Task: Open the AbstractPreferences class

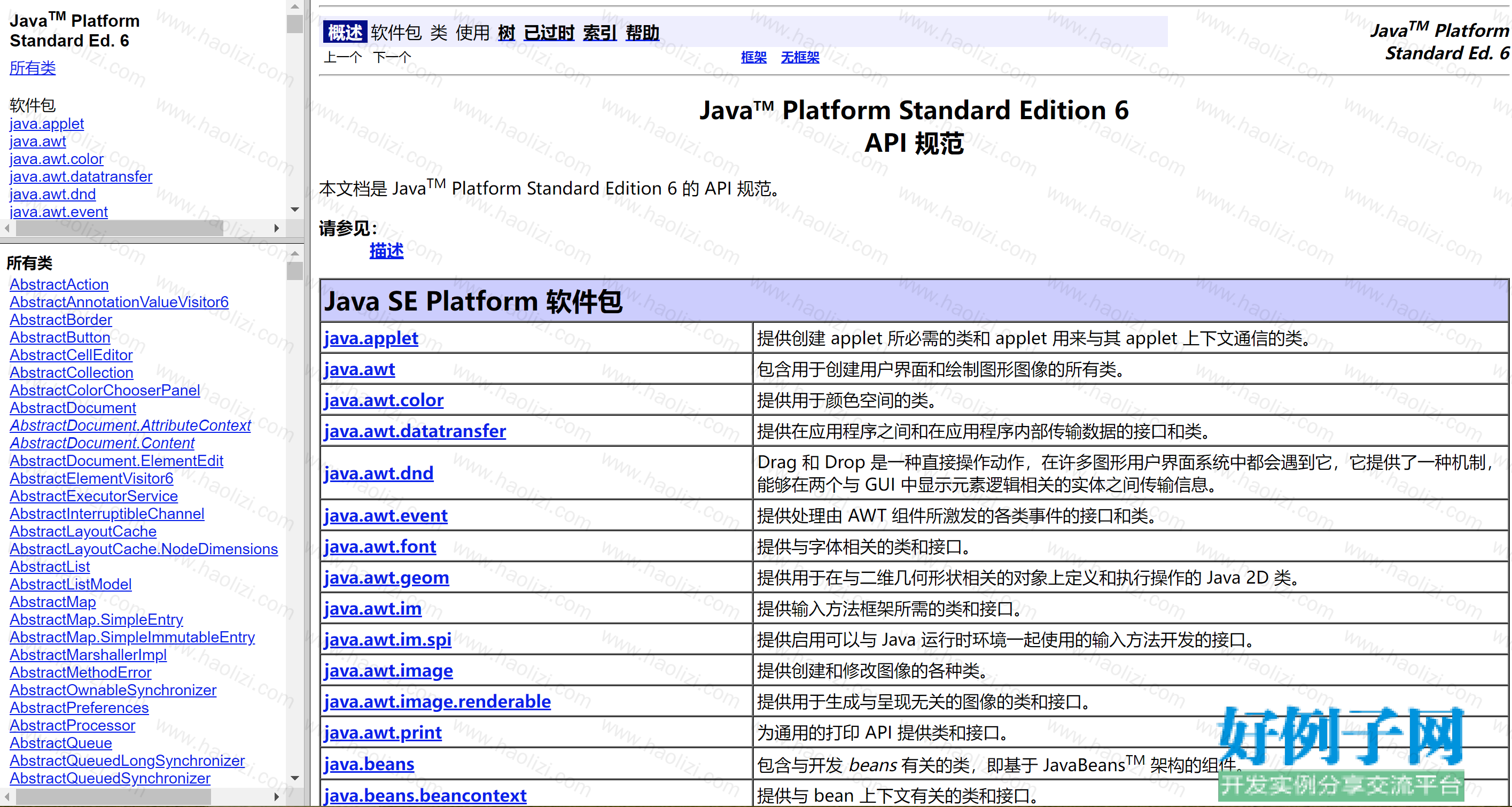Action: (x=79, y=707)
